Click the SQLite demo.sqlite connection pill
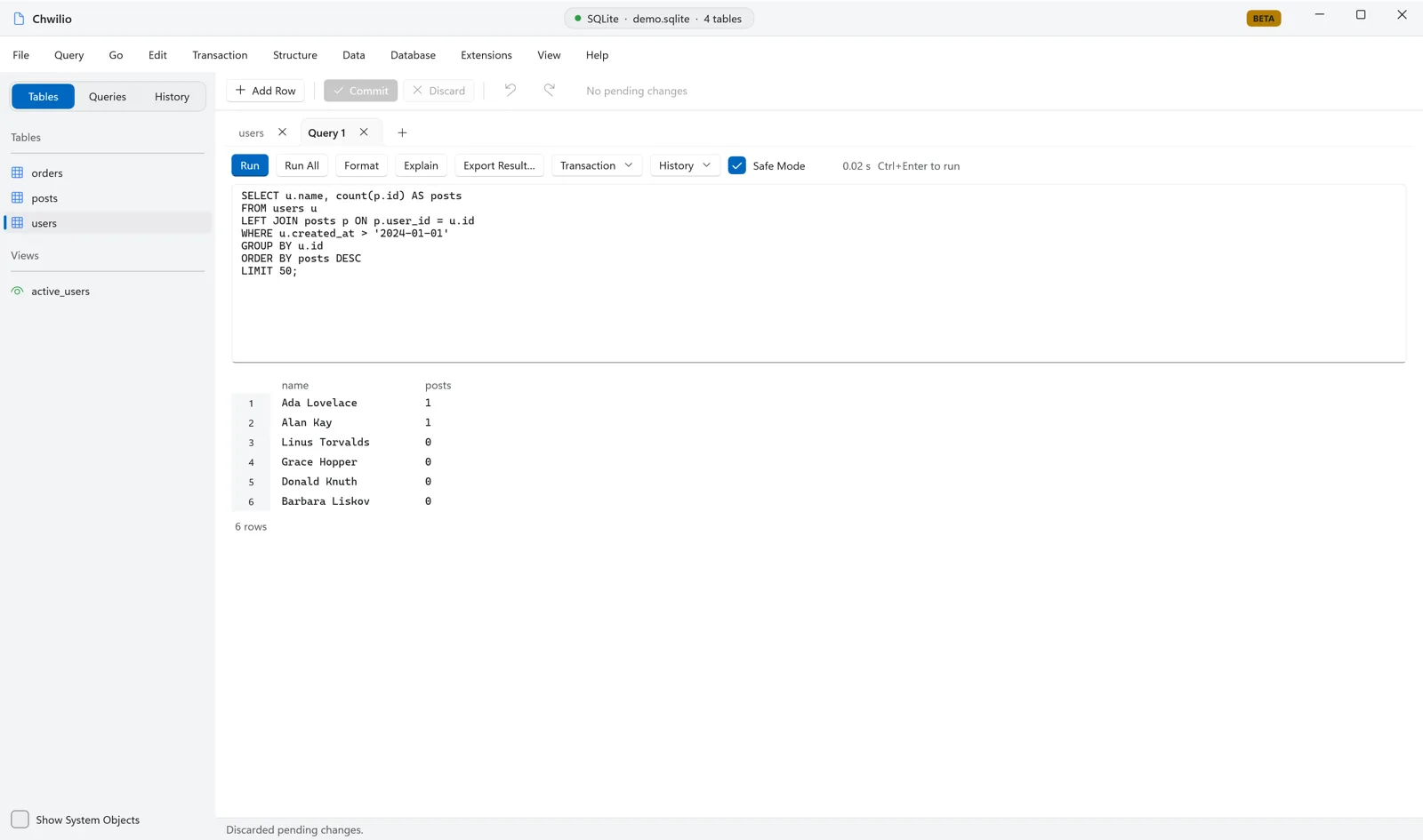 pos(659,18)
